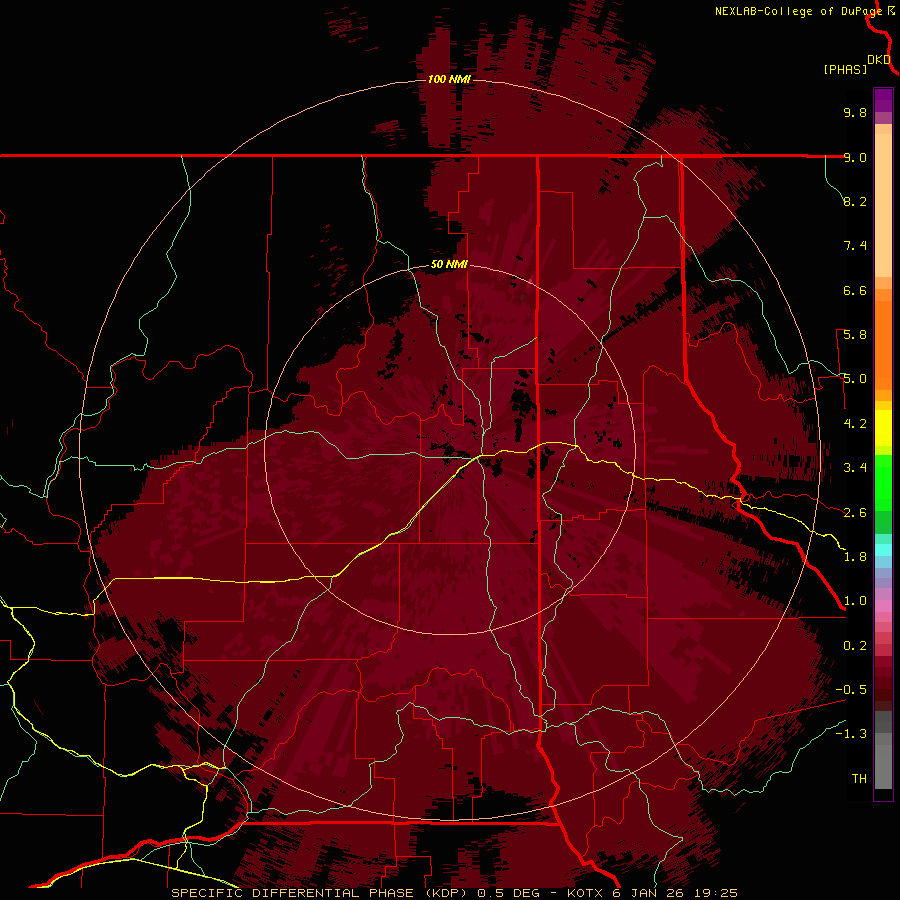
Task: Click the 0.2 legend value
Action: pyautogui.click(x=855, y=646)
